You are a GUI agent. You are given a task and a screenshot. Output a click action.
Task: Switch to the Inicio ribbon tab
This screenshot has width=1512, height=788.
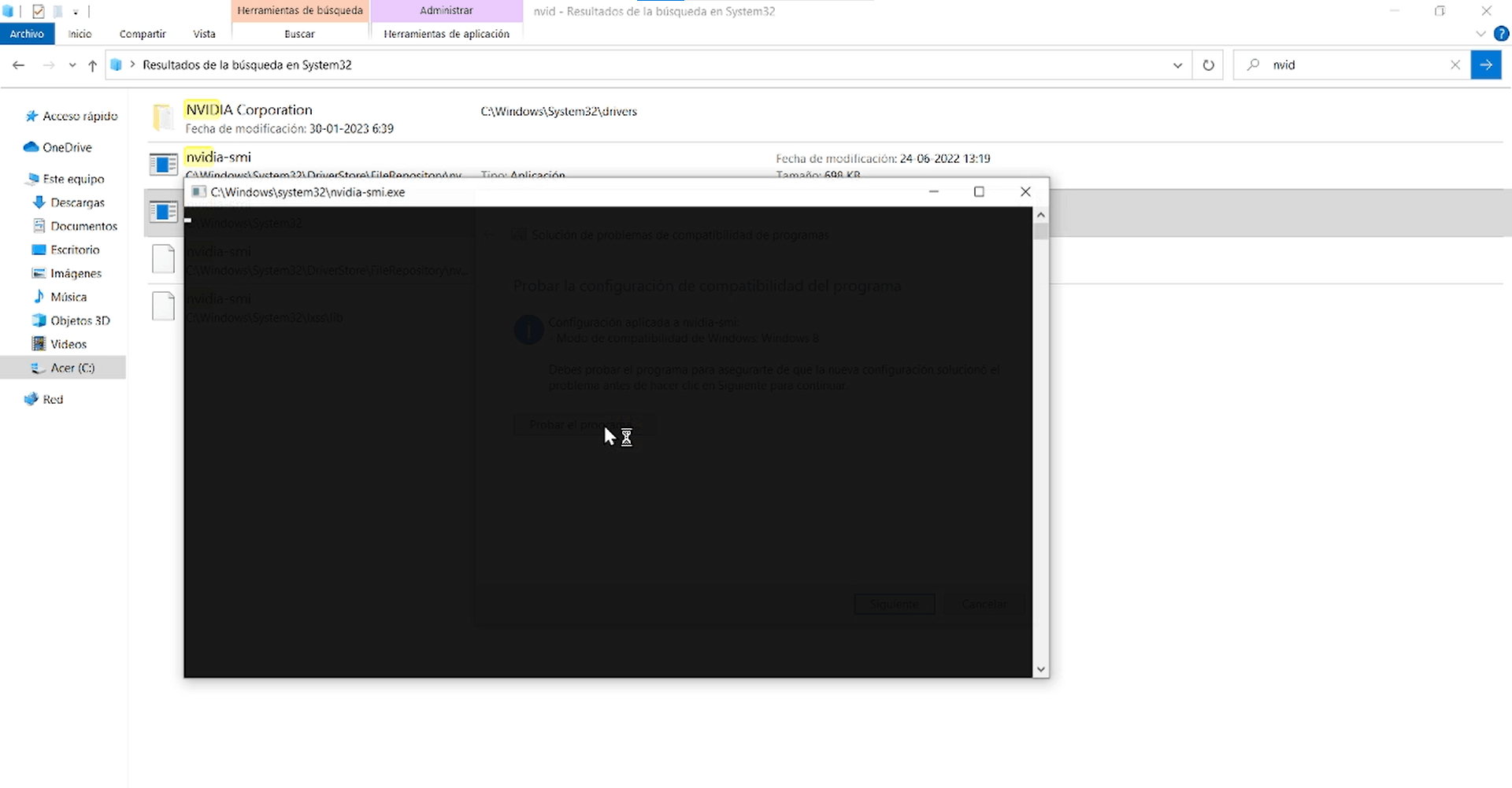click(x=80, y=34)
